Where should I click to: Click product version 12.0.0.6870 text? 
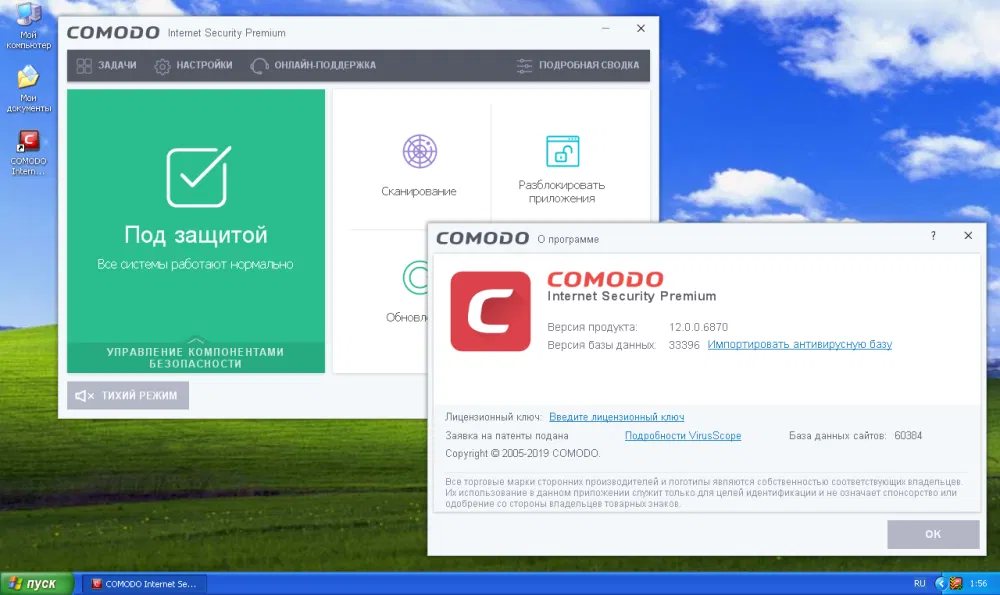tap(698, 327)
